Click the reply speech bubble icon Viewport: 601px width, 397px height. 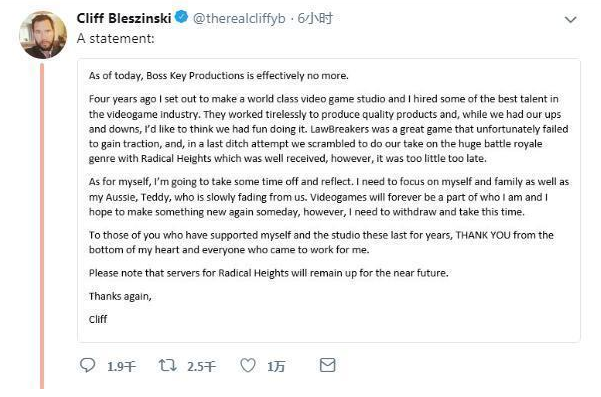[x=87, y=366]
